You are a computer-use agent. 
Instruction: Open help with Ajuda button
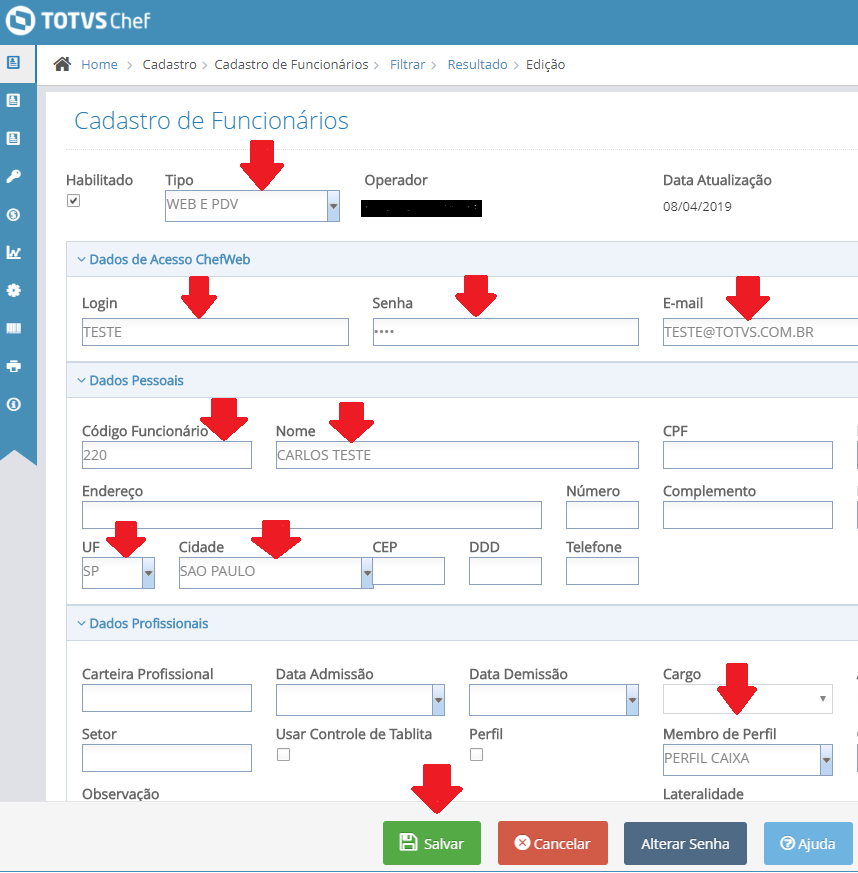pos(808,843)
